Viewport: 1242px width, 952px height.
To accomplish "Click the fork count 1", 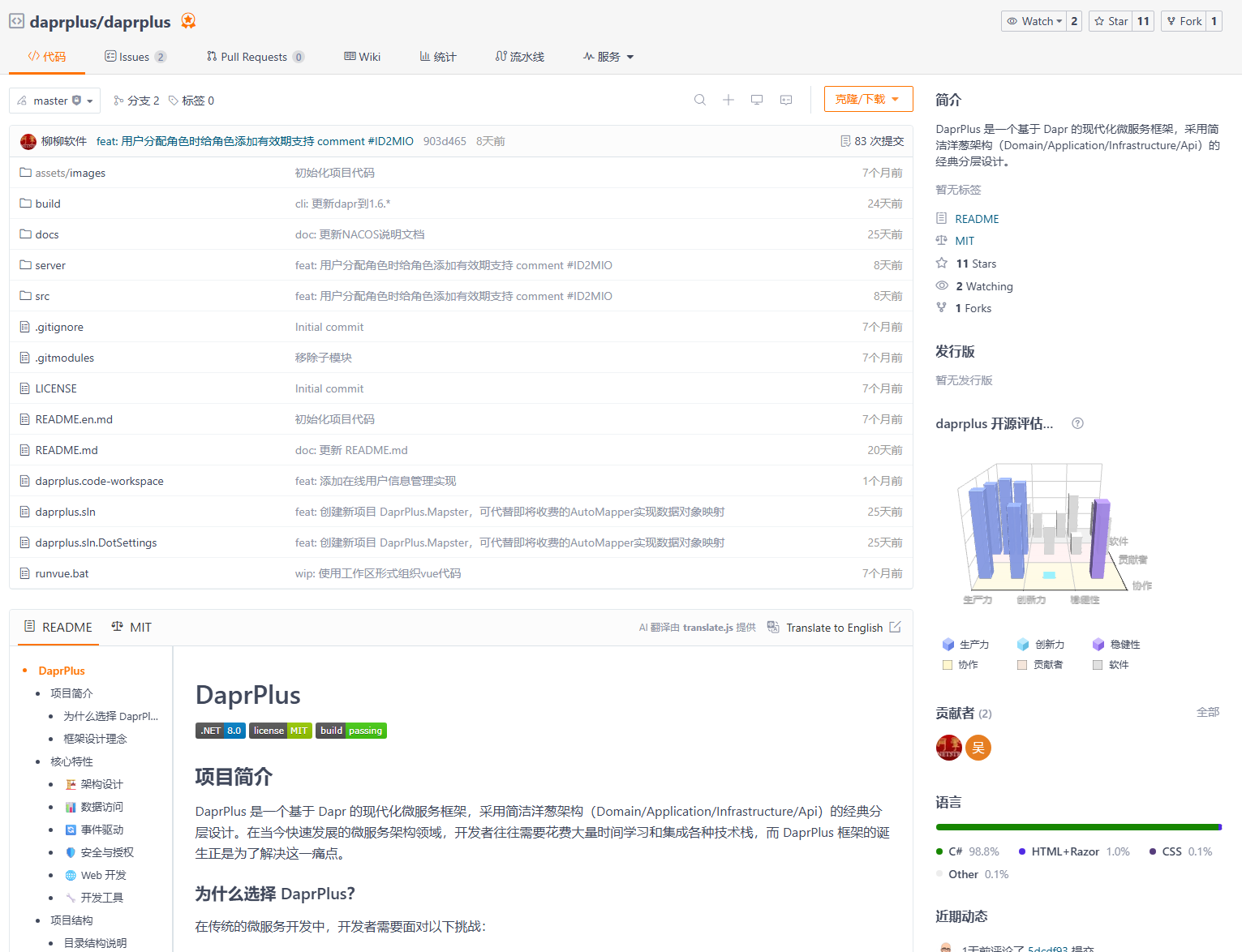I will point(1214,21).
